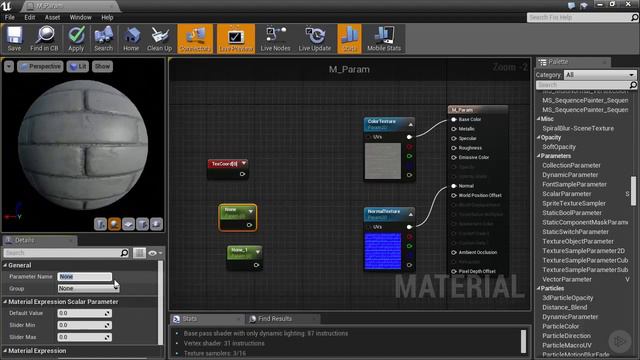The height and width of the screenshot is (360, 640).
Task: Select custom mesh preview icon
Action: pyautogui.click(x=156, y=224)
